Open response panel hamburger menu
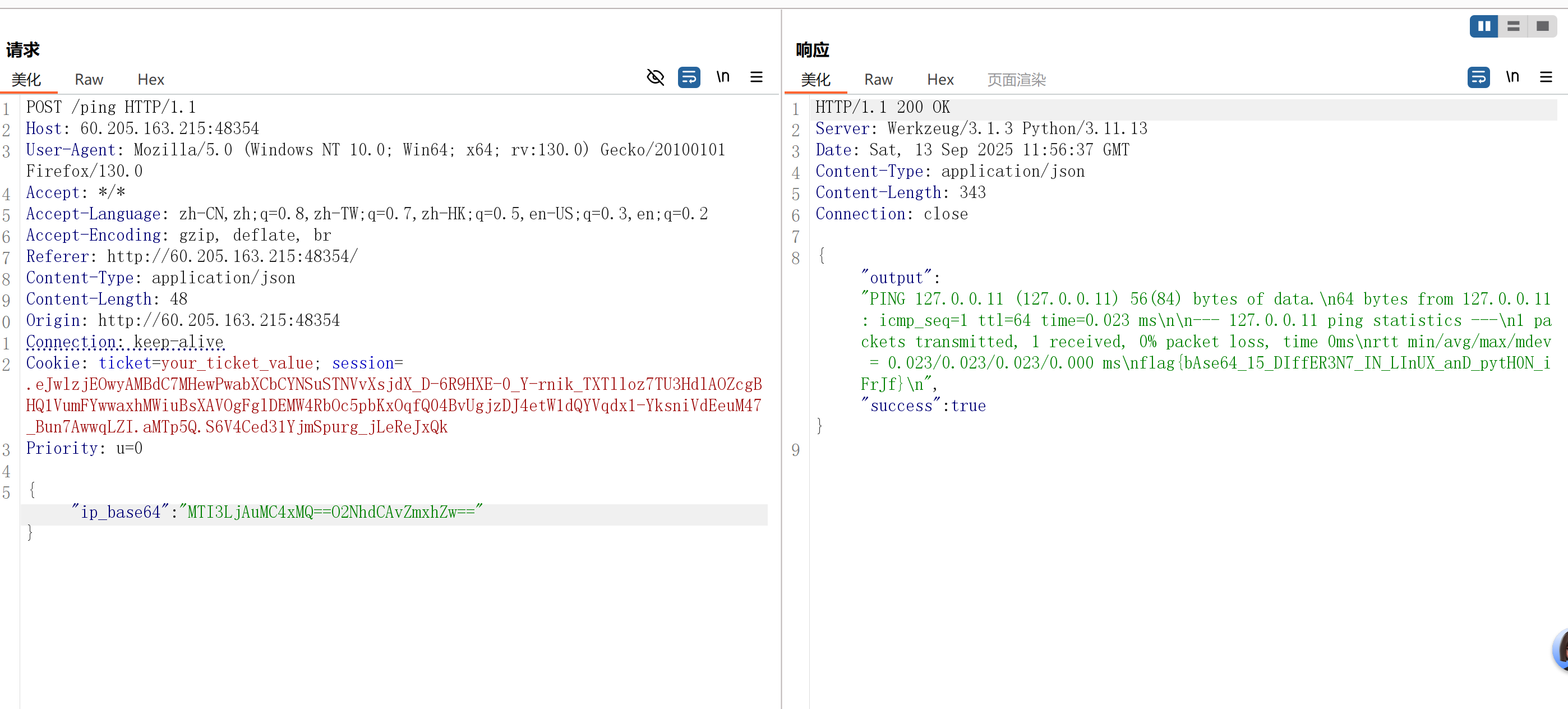Screen dimensions: 1568x709 pos(1546,77)
